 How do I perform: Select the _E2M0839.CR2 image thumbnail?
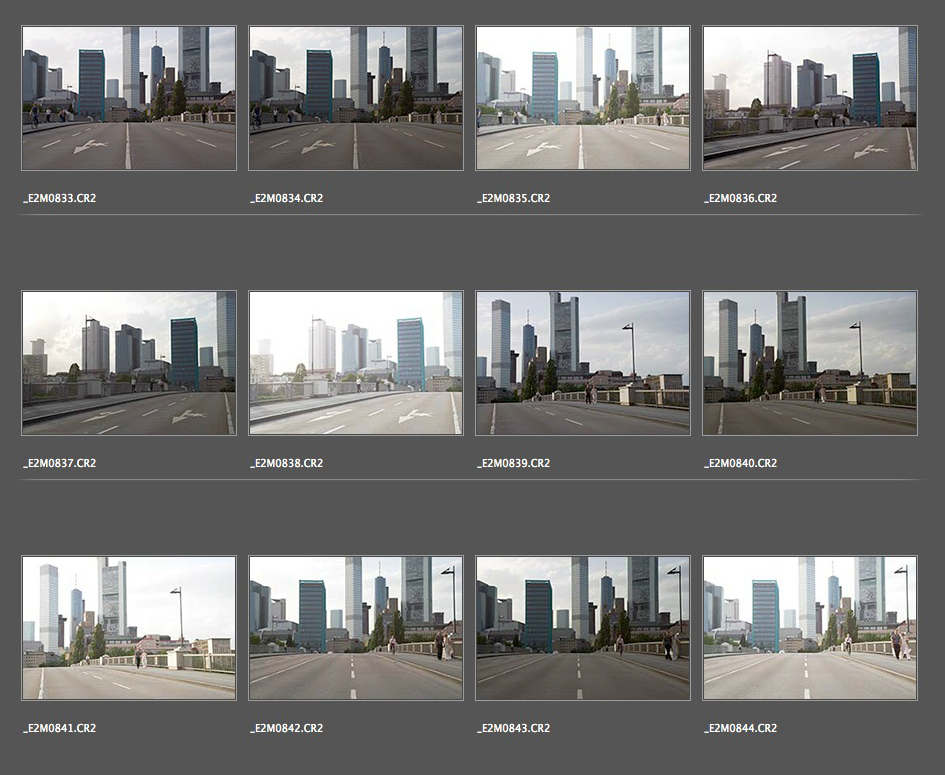[x=583, y=363]
